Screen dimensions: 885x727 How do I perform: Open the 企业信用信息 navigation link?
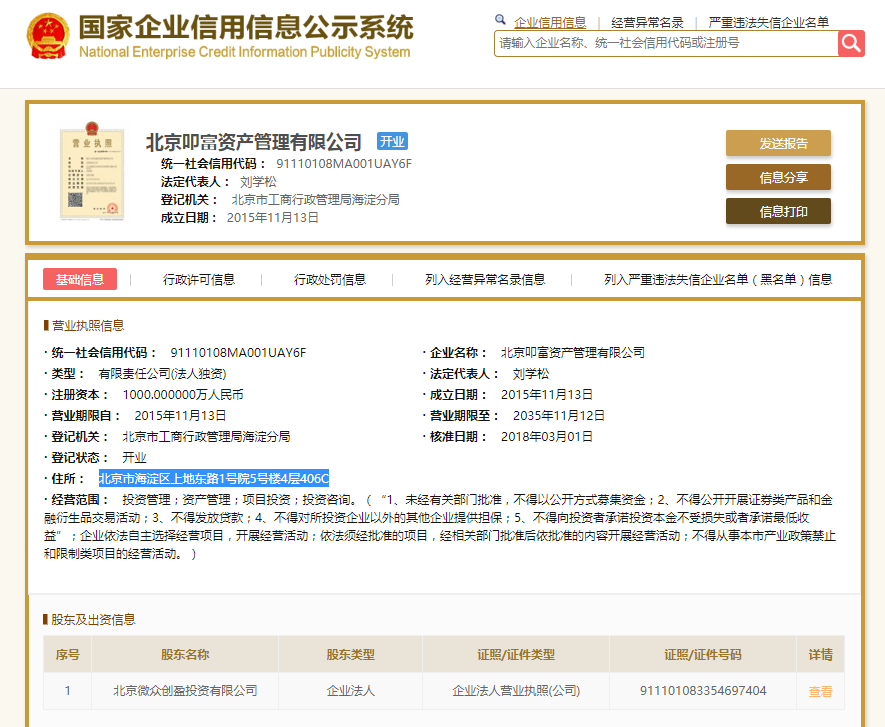(x=550, y=20)
